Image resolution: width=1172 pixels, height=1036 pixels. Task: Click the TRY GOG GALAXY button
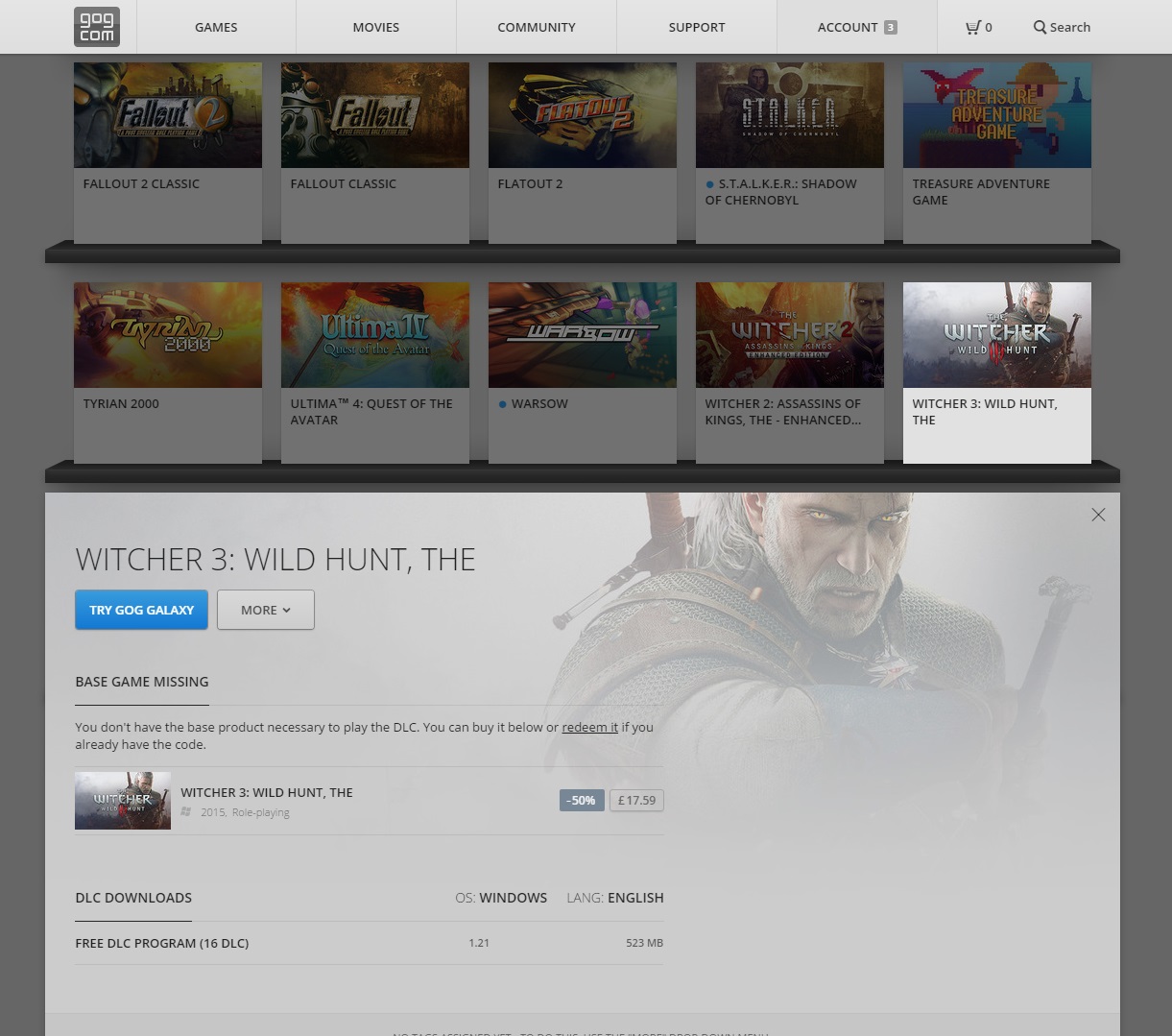(142, 610)
